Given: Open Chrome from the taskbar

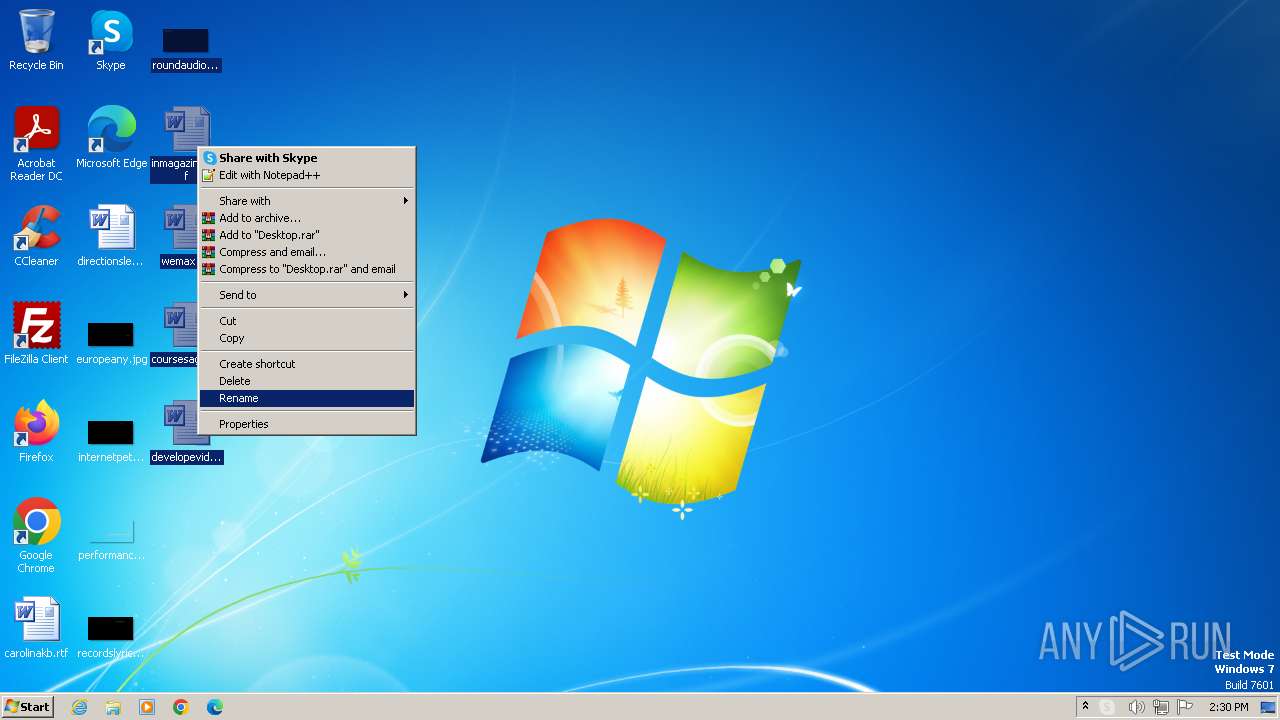Looking at the screenshot, I should click(x=181, y=707).
